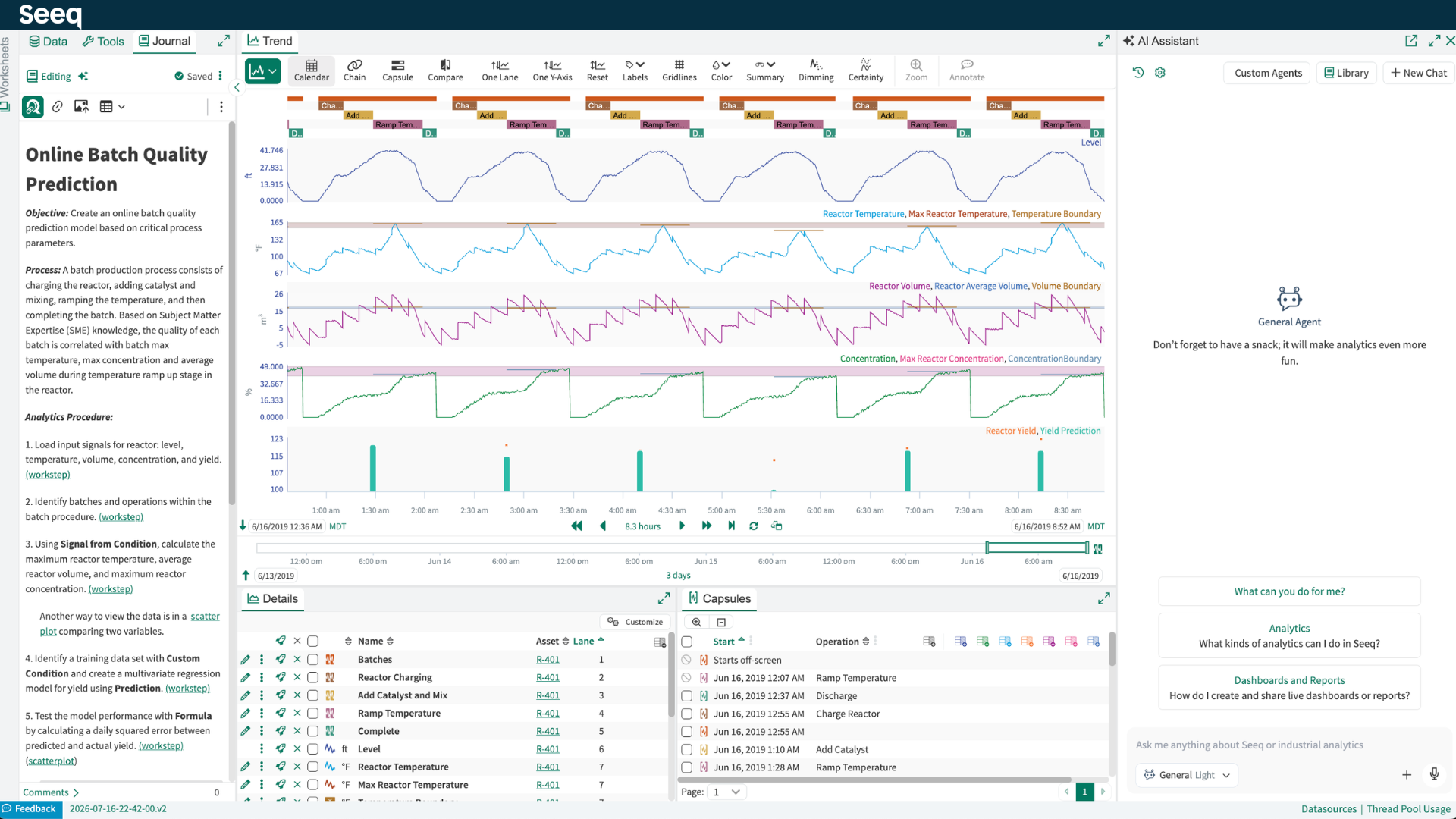Open the General Light agent dropdown

click(x=1187, y=775)
